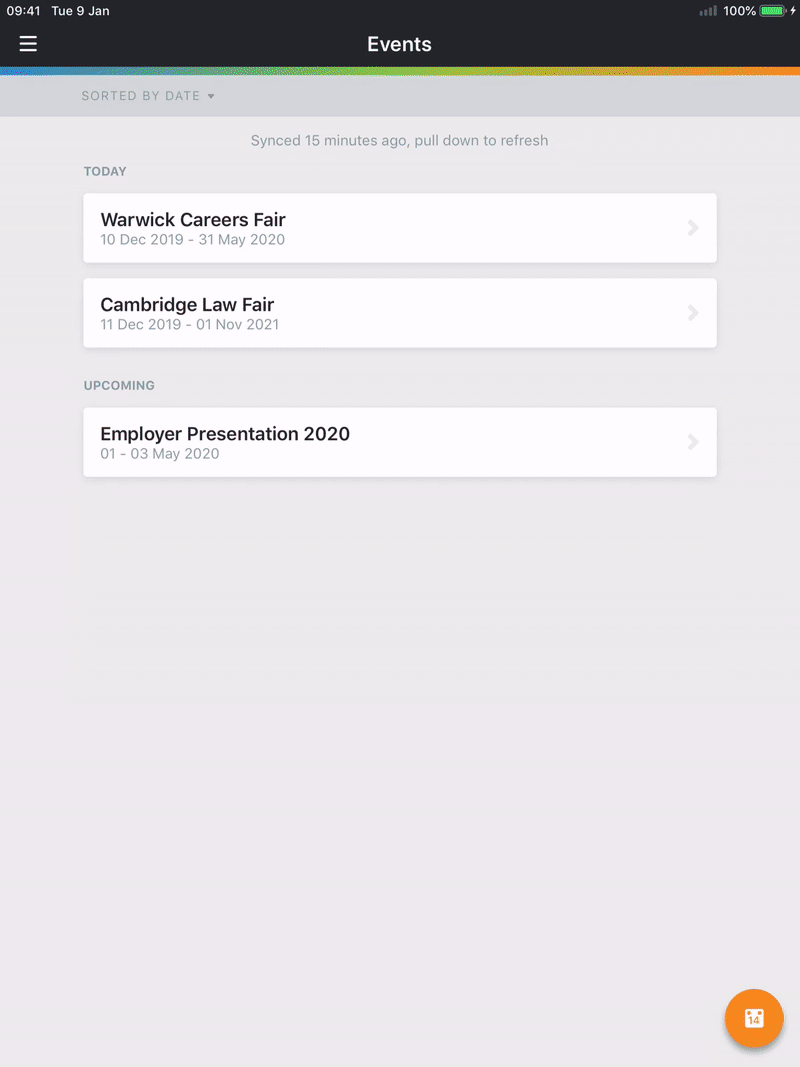Click the Events title in header
This screenshot has width=800, height=1067.
(x=399, y=44)
